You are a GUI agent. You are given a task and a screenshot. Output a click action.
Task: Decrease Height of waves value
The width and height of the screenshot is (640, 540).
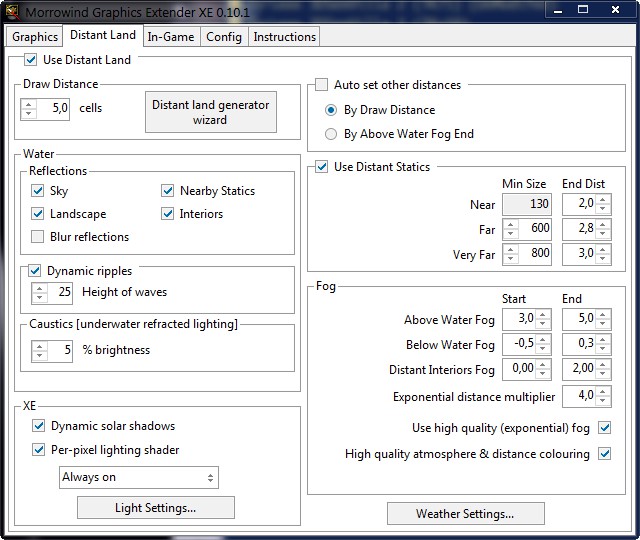40,298
